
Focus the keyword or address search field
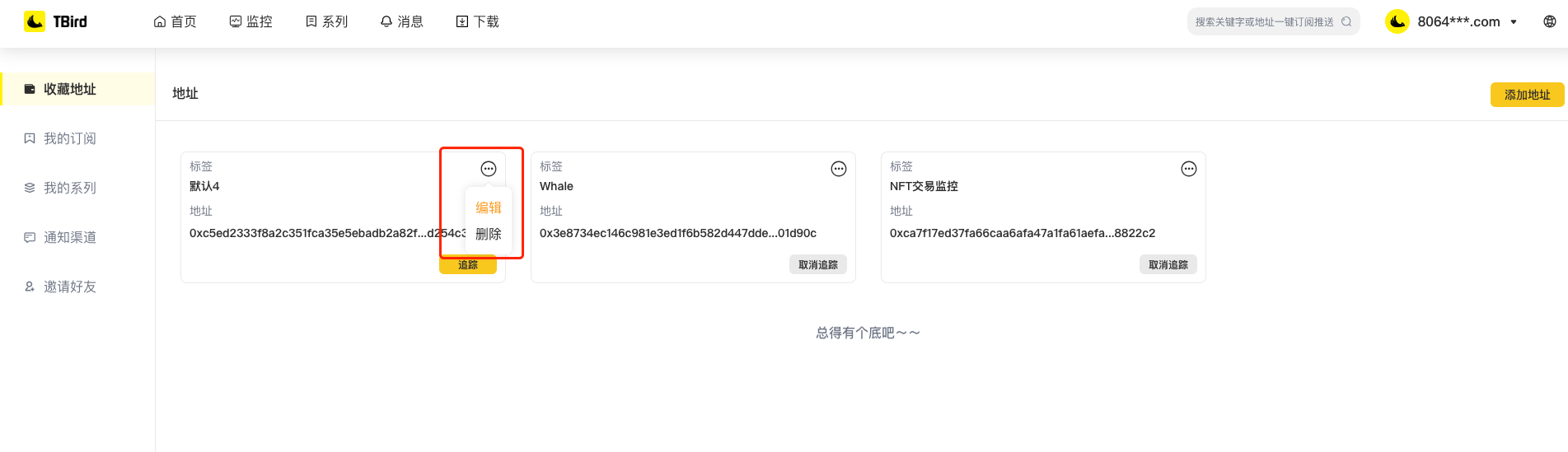[x=1263, y=22]
